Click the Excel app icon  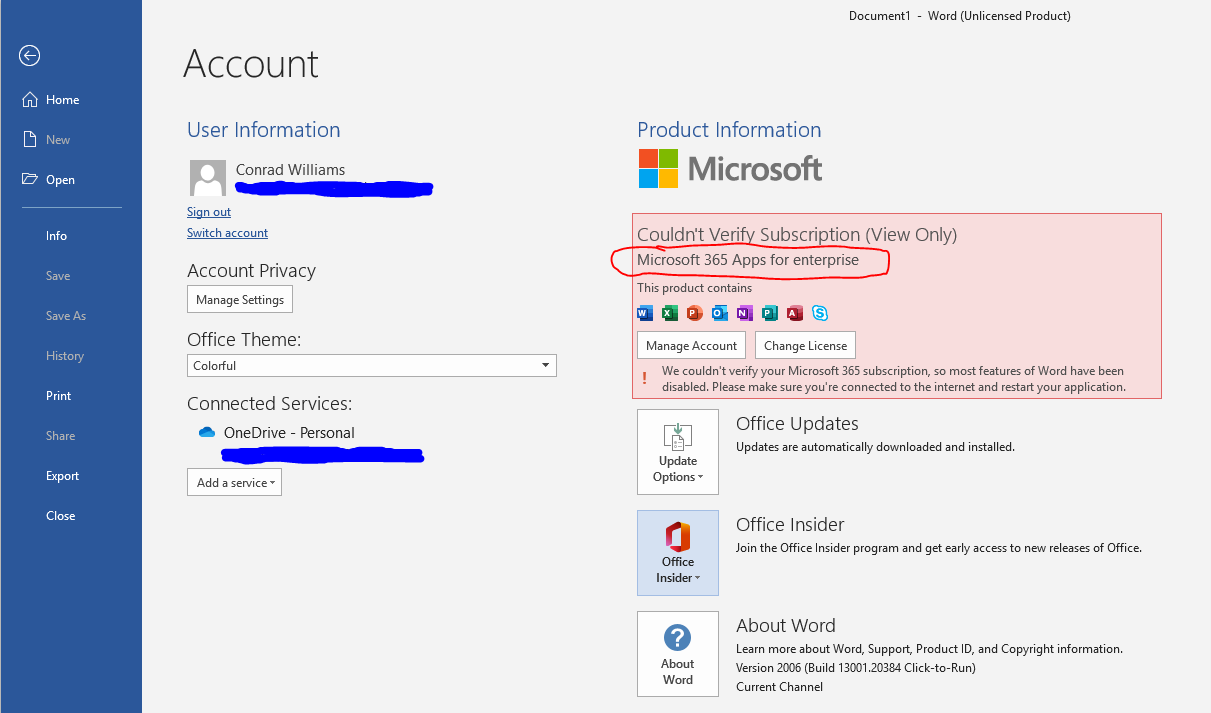pyautogui.click(x=670, y=313)
